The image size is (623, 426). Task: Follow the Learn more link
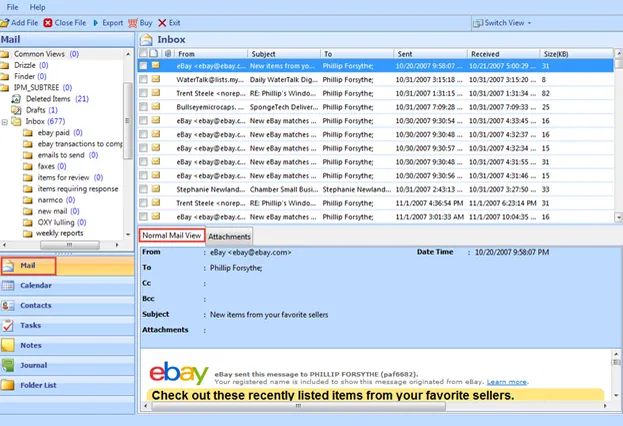tap(507, 382)
